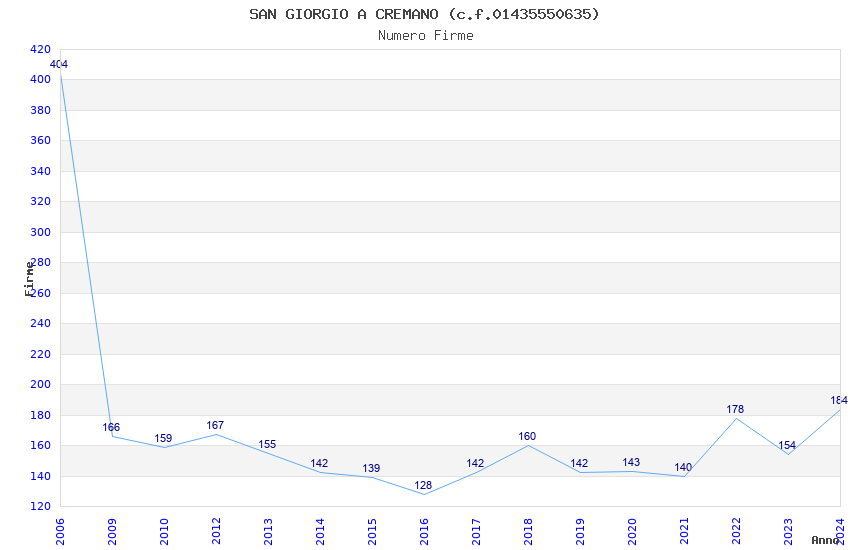
Task: Click the 142 data label above 2019
Action: 579,463
